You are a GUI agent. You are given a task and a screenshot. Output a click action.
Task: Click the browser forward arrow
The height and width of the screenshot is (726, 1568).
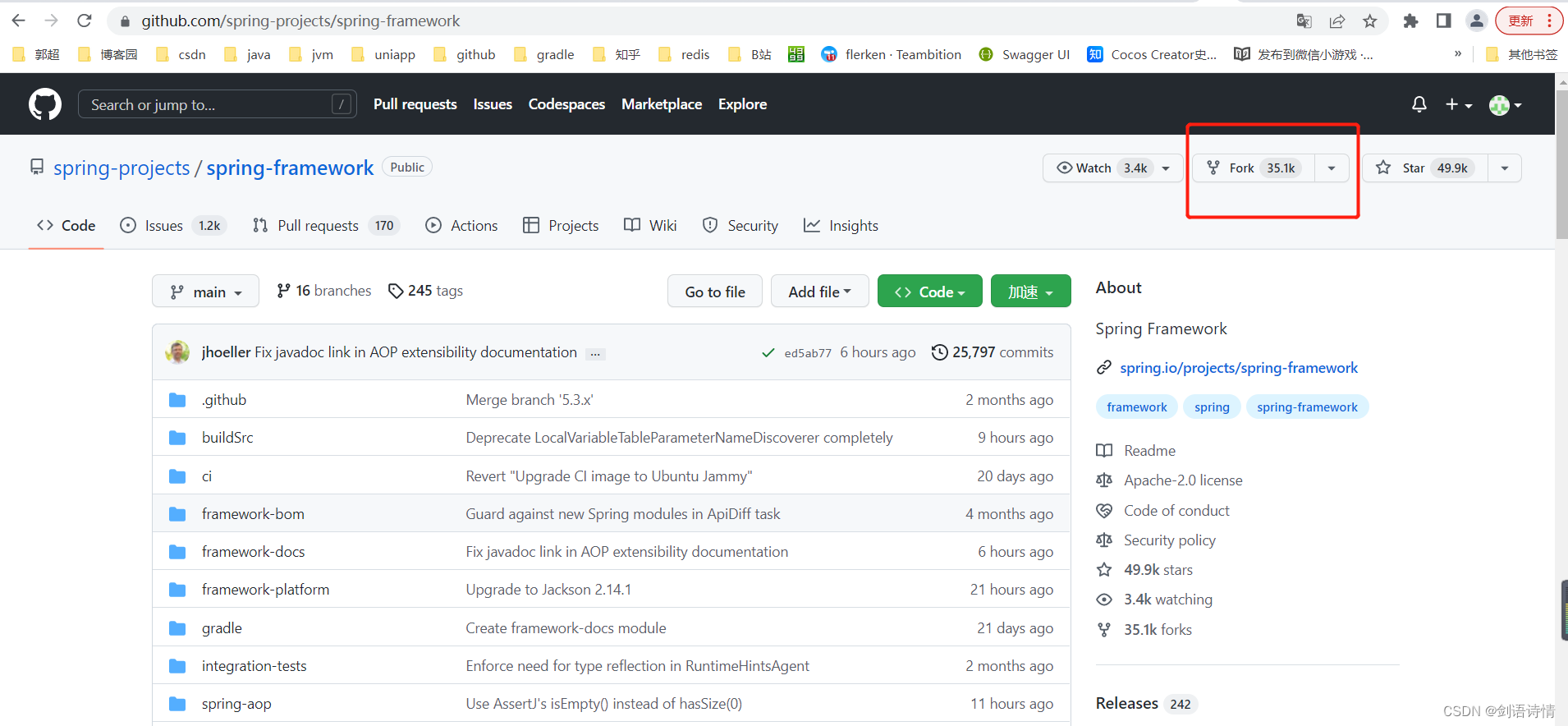pos(51,21)
